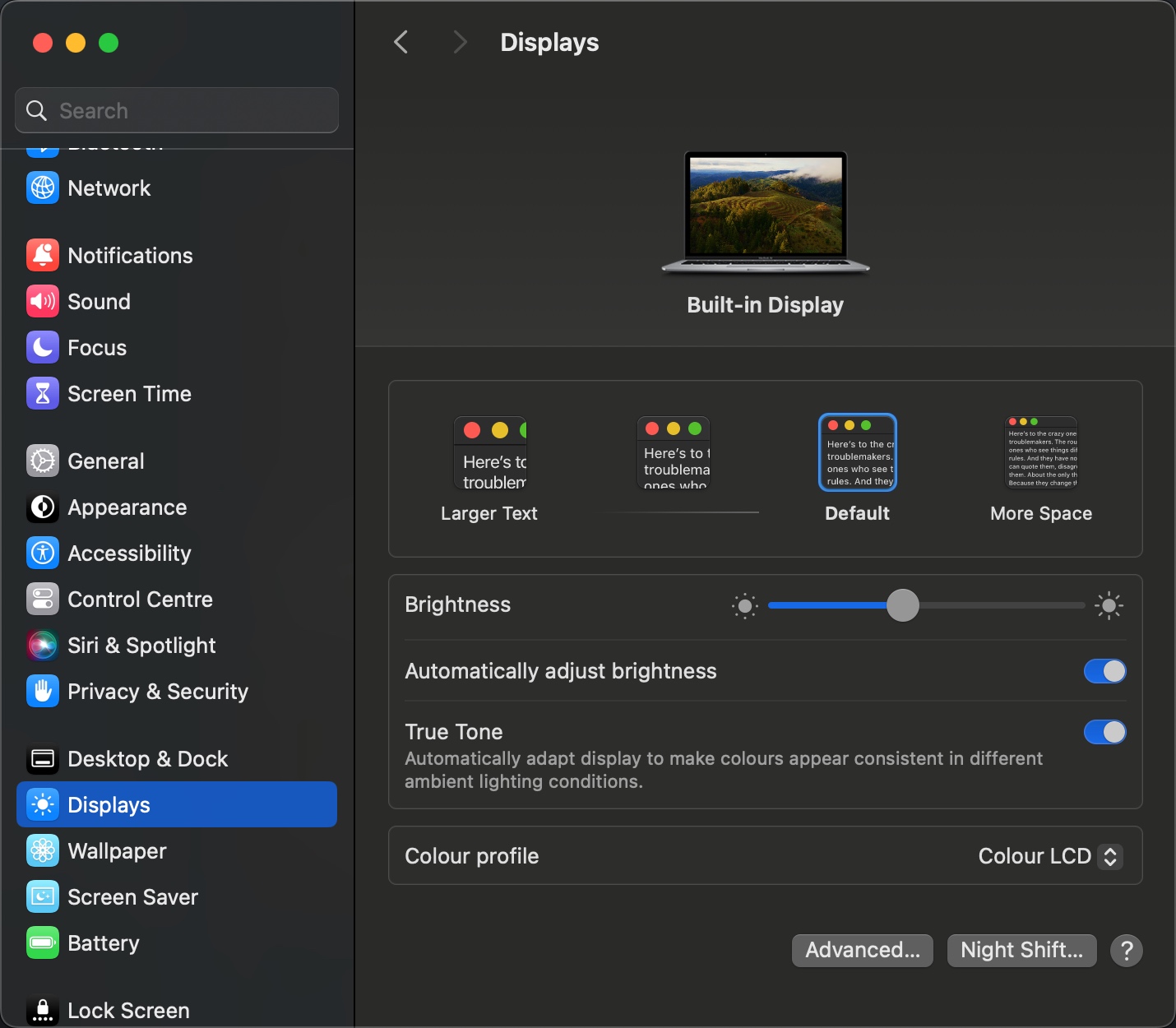Open the Colour LCD profile dropdown
Image resolution: width=1176 pixels, height=1028 pixels.
tap(1050, 856)
